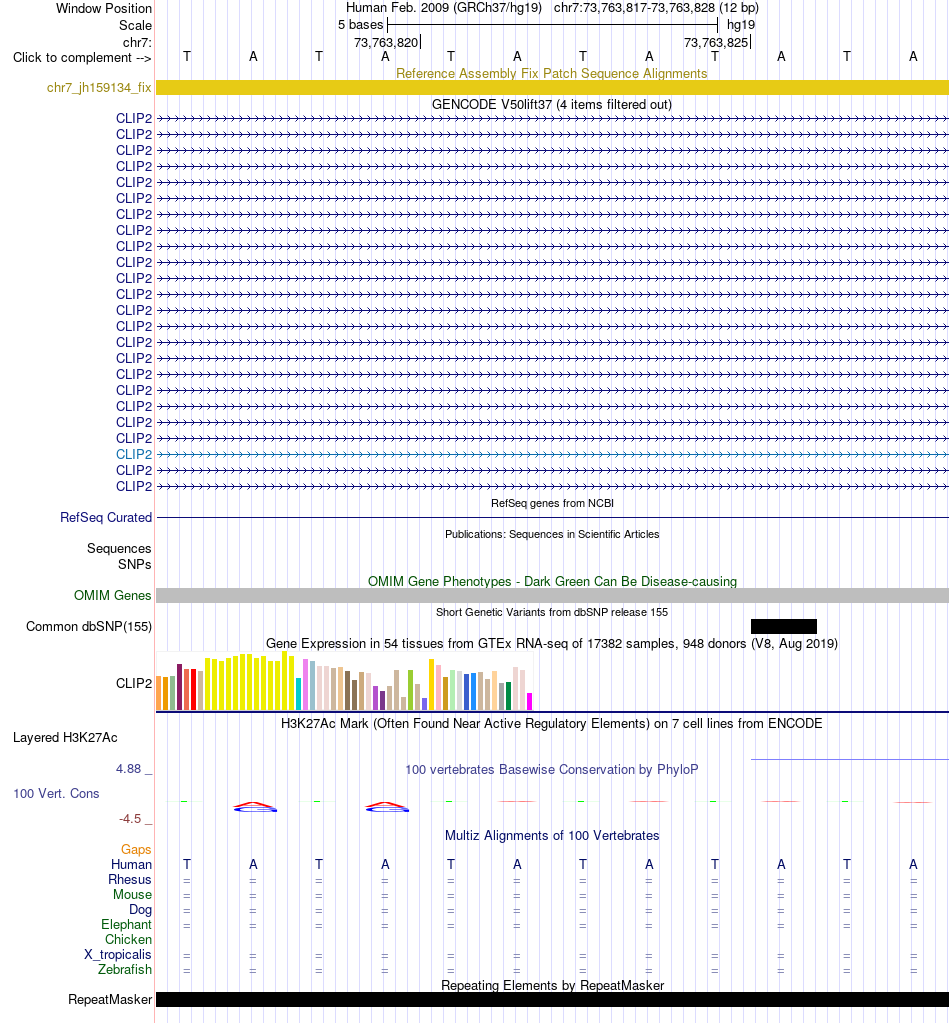
Task: Click the "chr7:" ruler label
Action: point(137,42)
